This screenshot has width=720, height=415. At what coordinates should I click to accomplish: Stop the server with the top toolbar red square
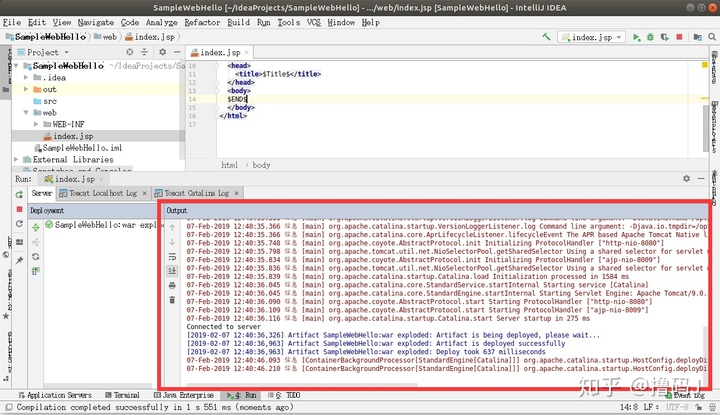point(679,37)
